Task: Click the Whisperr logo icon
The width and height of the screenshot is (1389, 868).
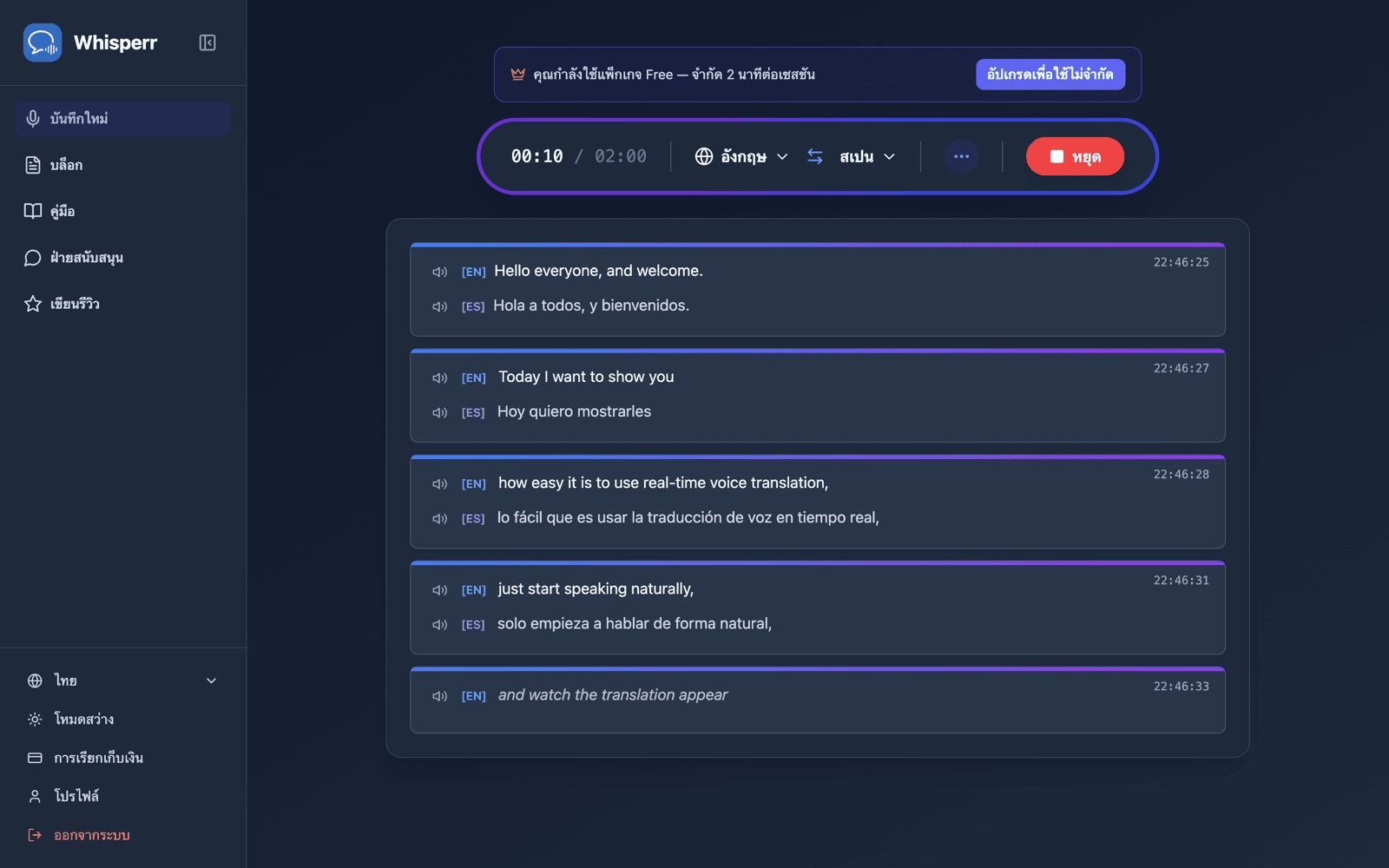Action: (43, 43)
